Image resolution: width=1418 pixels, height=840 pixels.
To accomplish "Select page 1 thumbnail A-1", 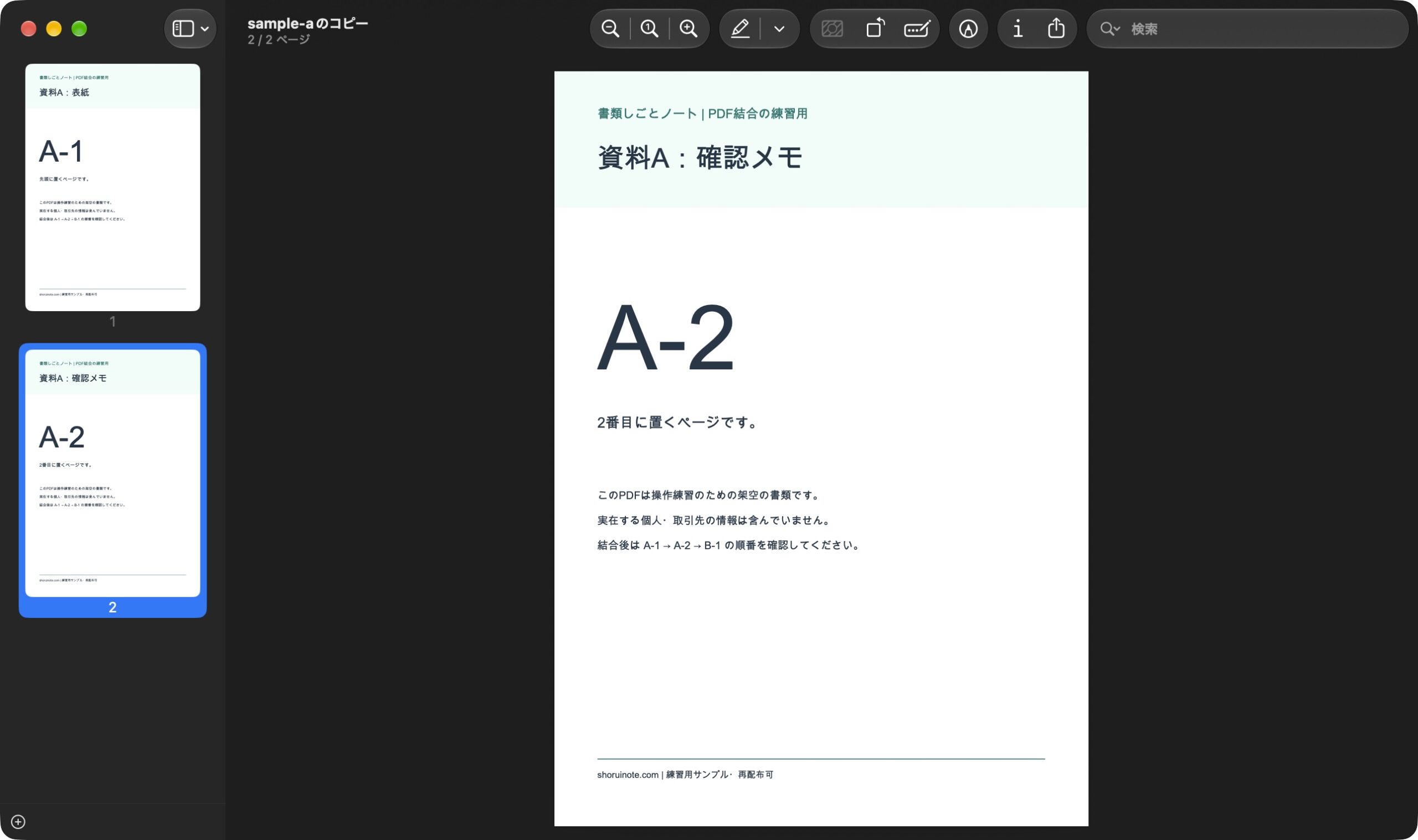I will (112, 187).
